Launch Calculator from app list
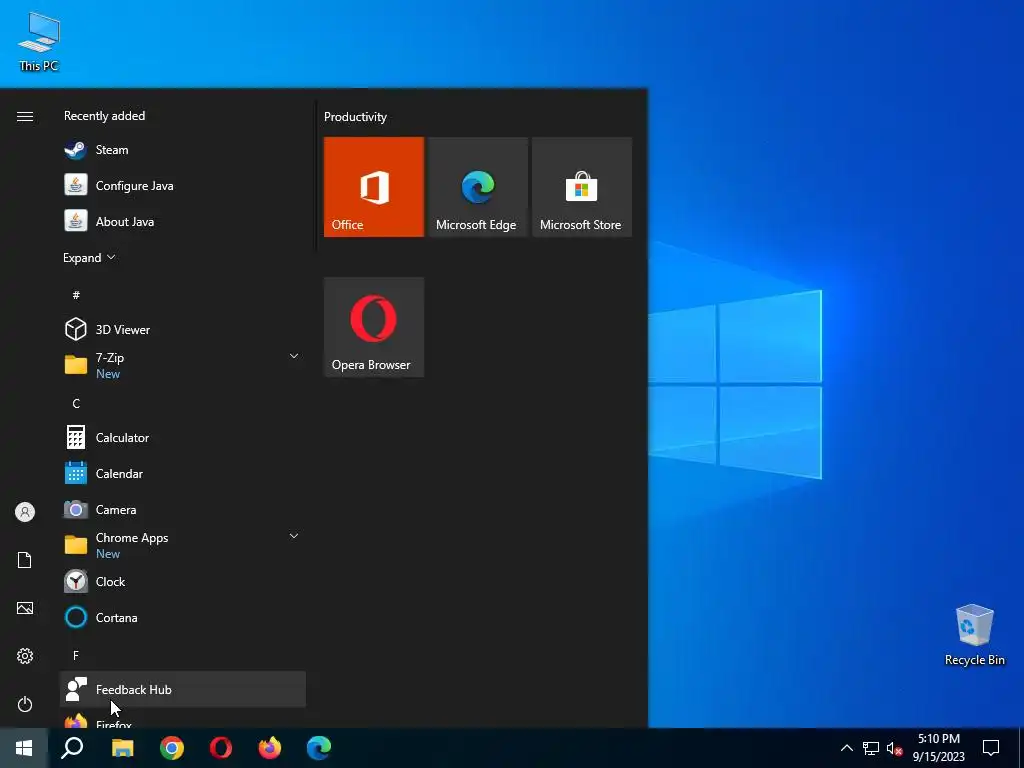 click(183, 438)
